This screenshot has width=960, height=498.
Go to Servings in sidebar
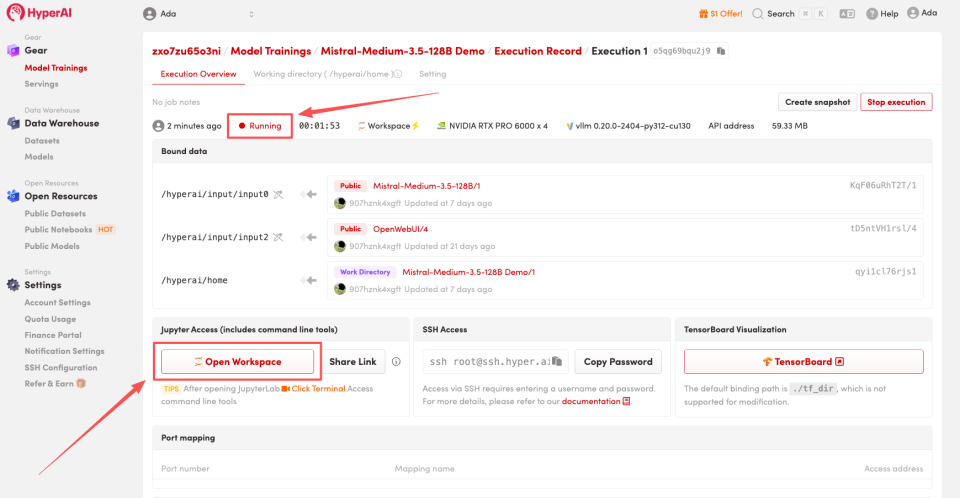[42, 84]
